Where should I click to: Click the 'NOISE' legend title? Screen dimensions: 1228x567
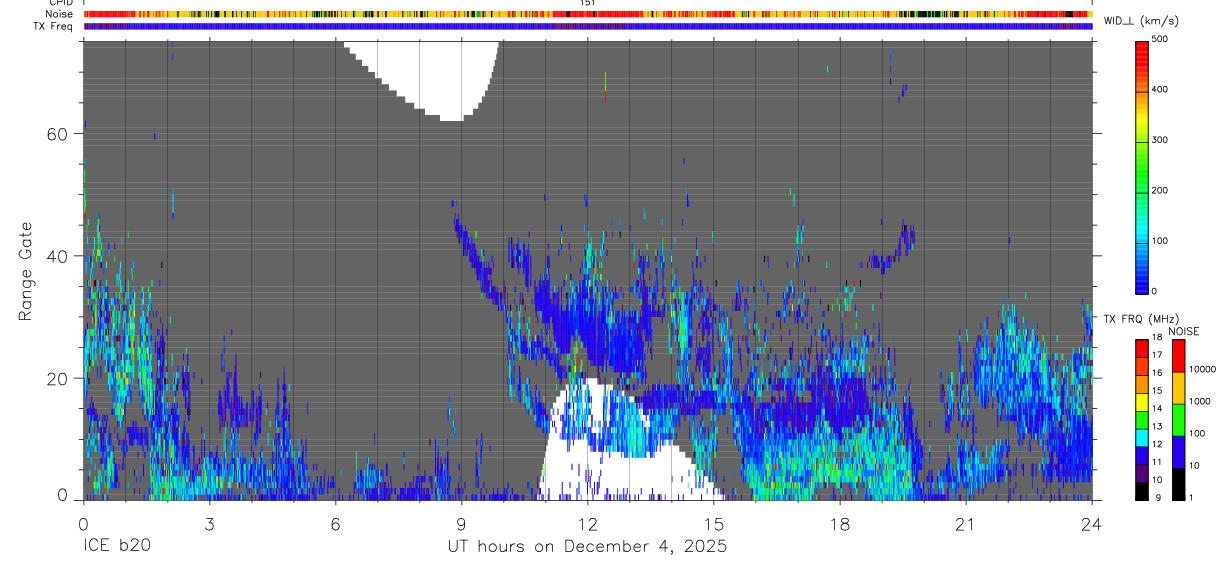click(1184, 331)
